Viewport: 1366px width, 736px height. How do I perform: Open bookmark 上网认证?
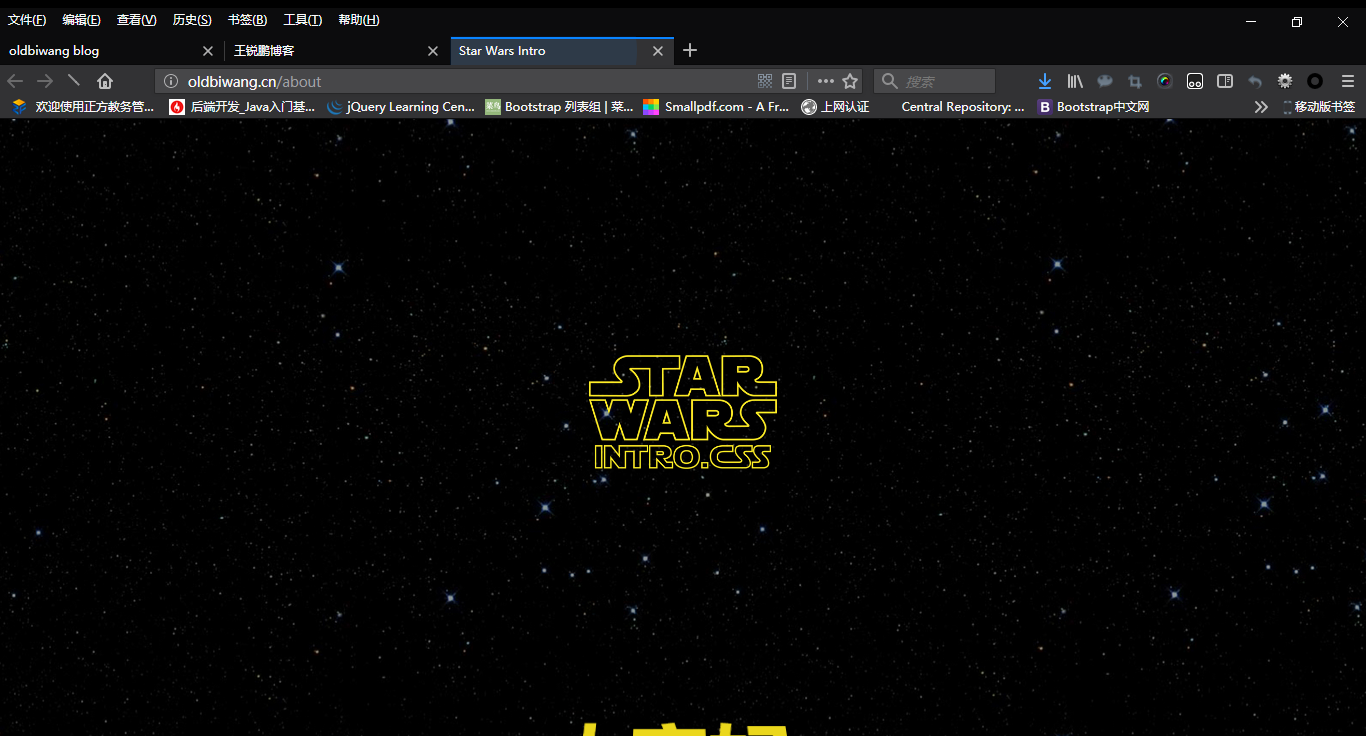(x=835, y=107)
